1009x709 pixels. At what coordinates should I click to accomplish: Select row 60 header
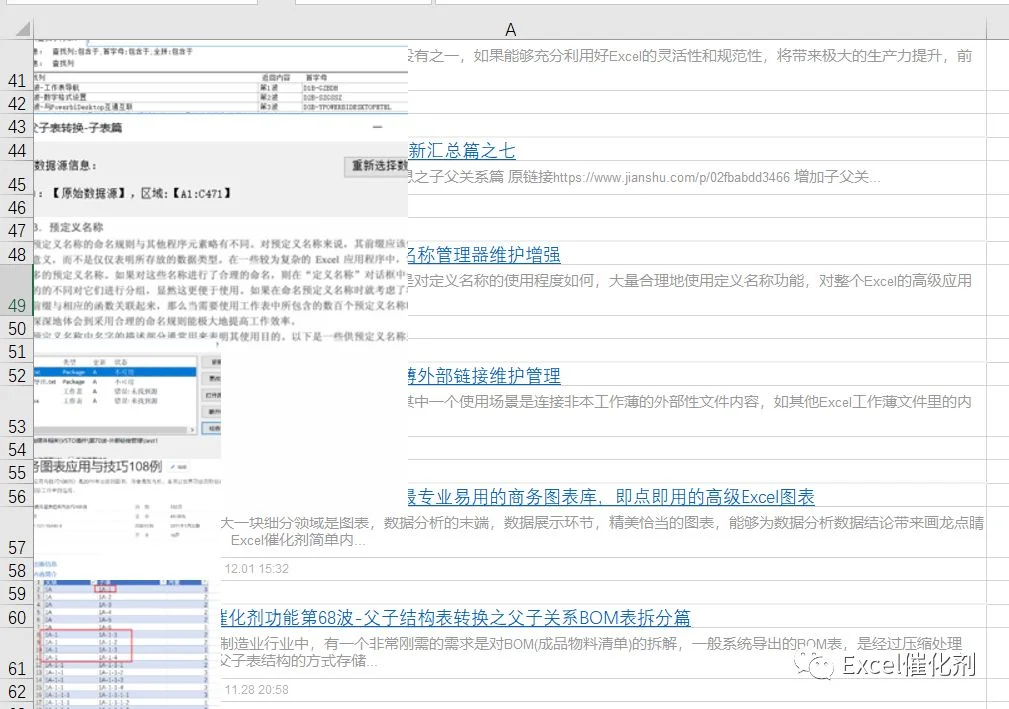pyautogui.click(x=17, y=618)
